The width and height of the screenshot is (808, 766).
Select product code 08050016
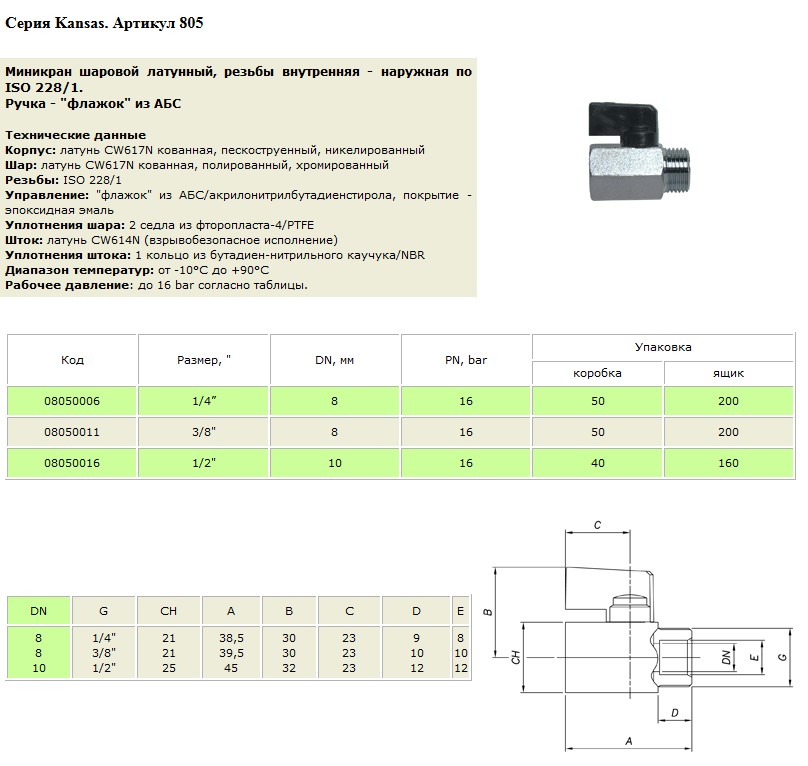pos(72,463)
